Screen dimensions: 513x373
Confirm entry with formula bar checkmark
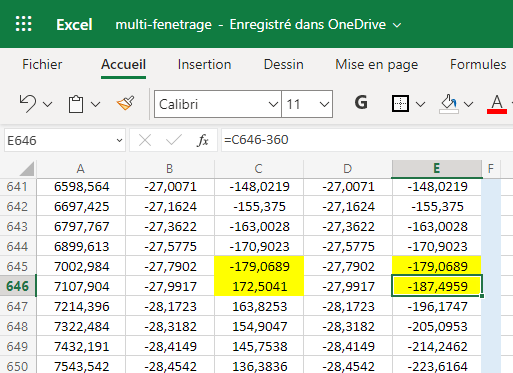(174, 140)
